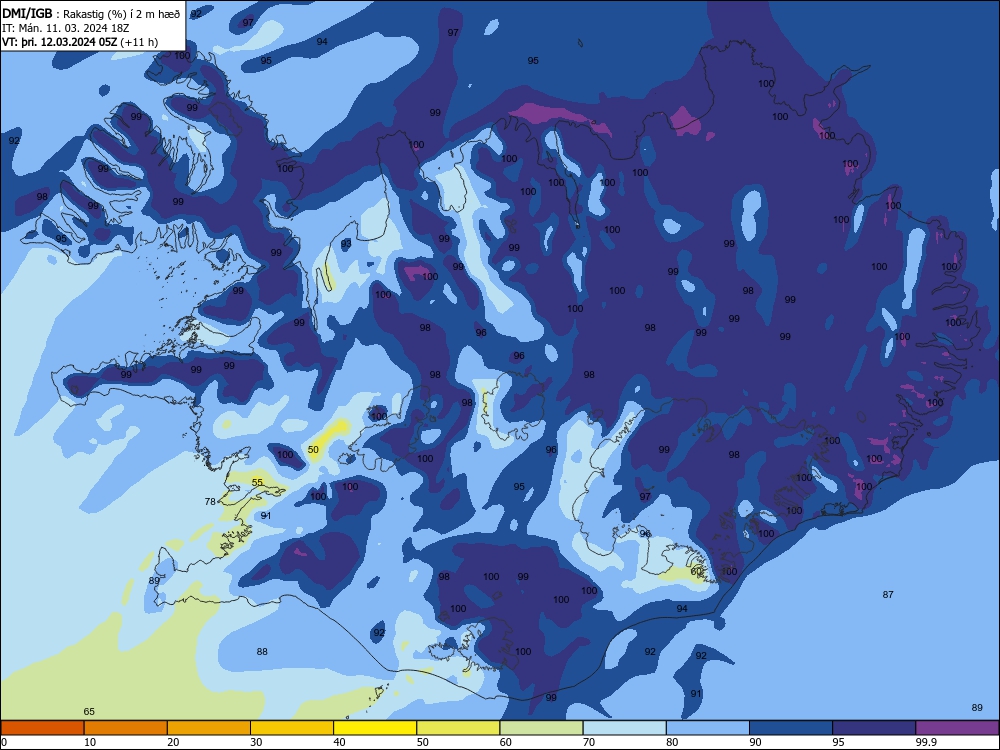Click the map humidity value '78'
This screenshot has height=750, width=1000.
pos(210,502)
